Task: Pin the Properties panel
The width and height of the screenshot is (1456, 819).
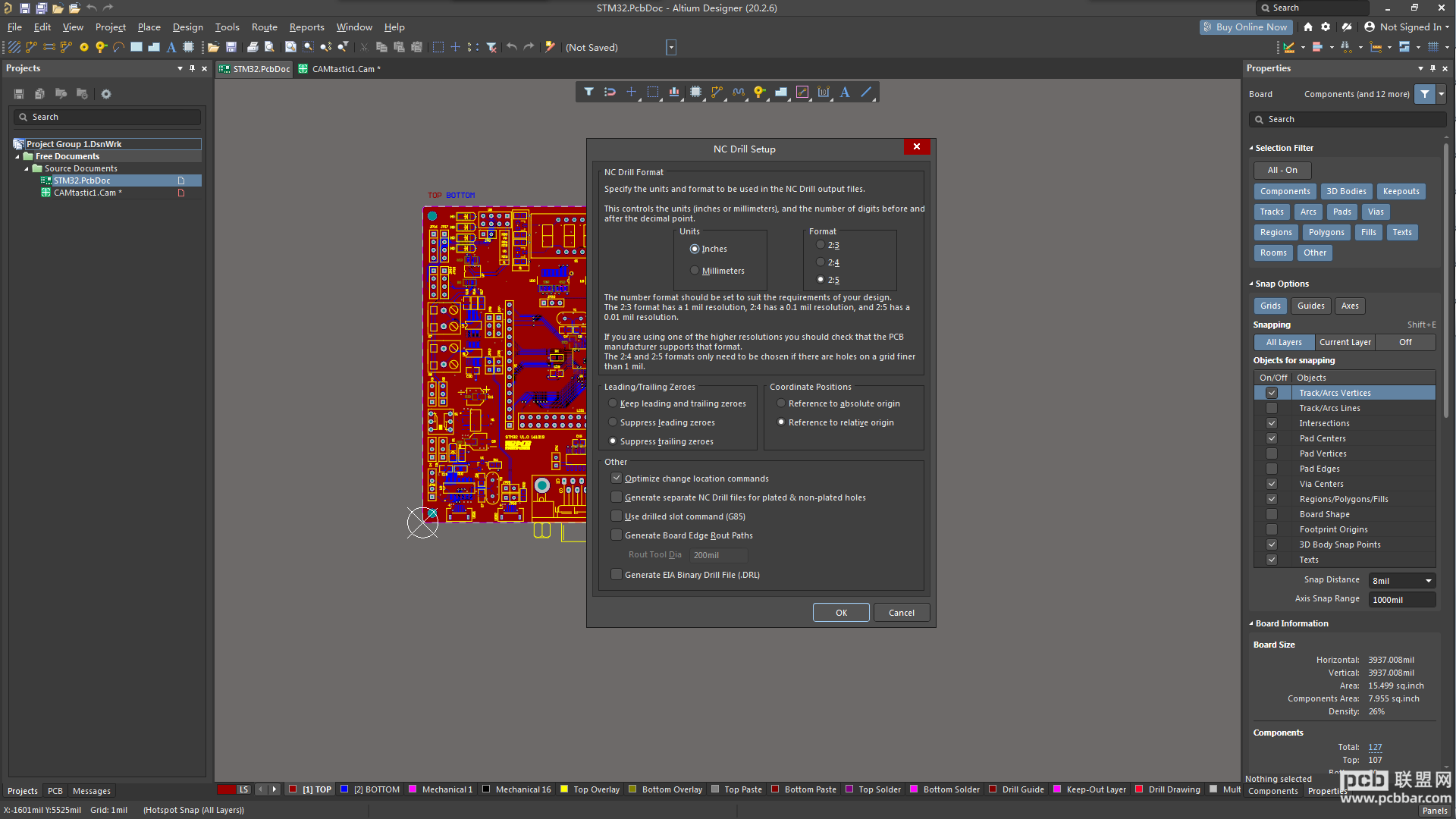Action: pos(1432,68)
